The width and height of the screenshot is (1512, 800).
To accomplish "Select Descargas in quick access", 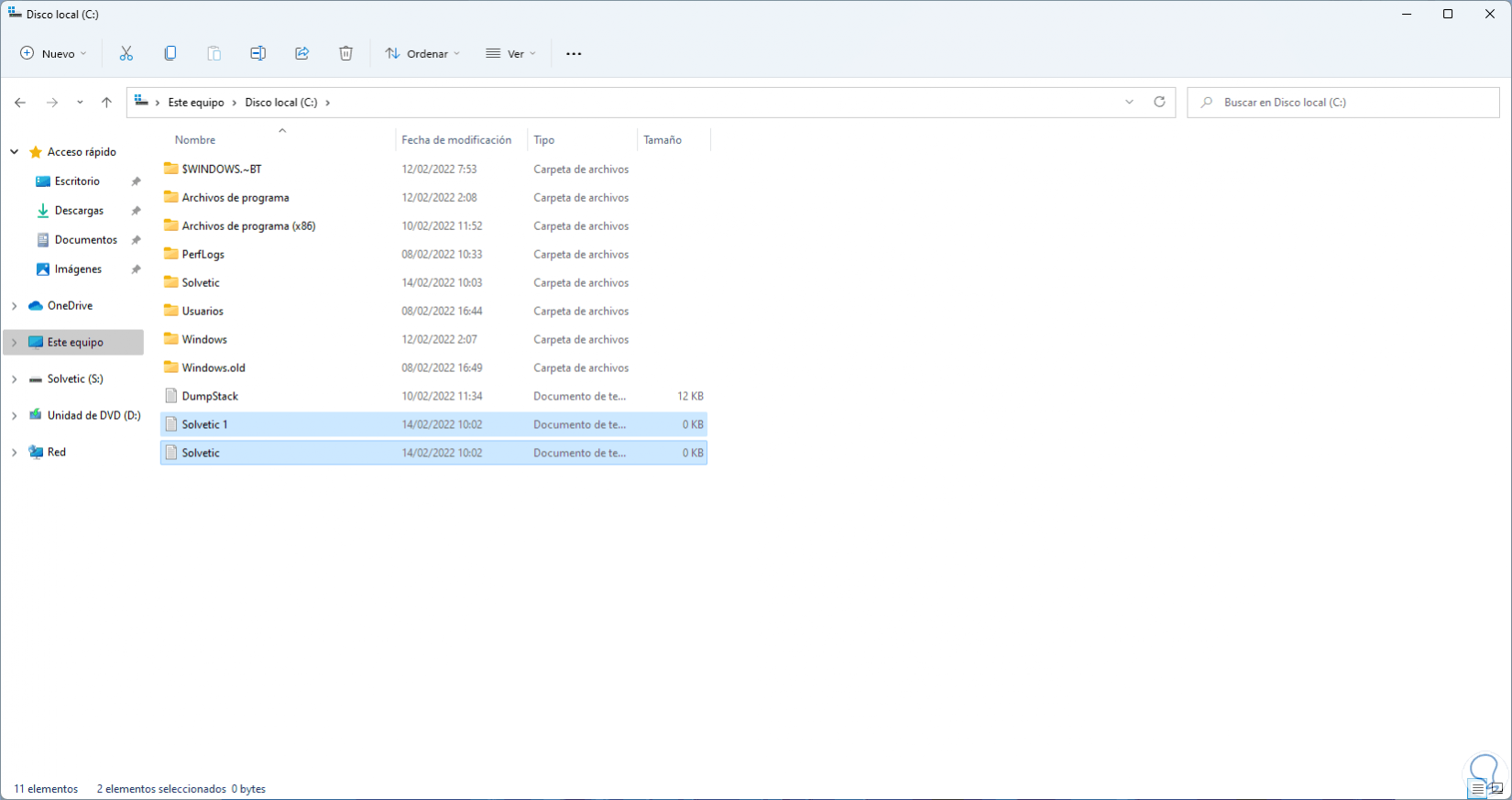I will (79, 211).
